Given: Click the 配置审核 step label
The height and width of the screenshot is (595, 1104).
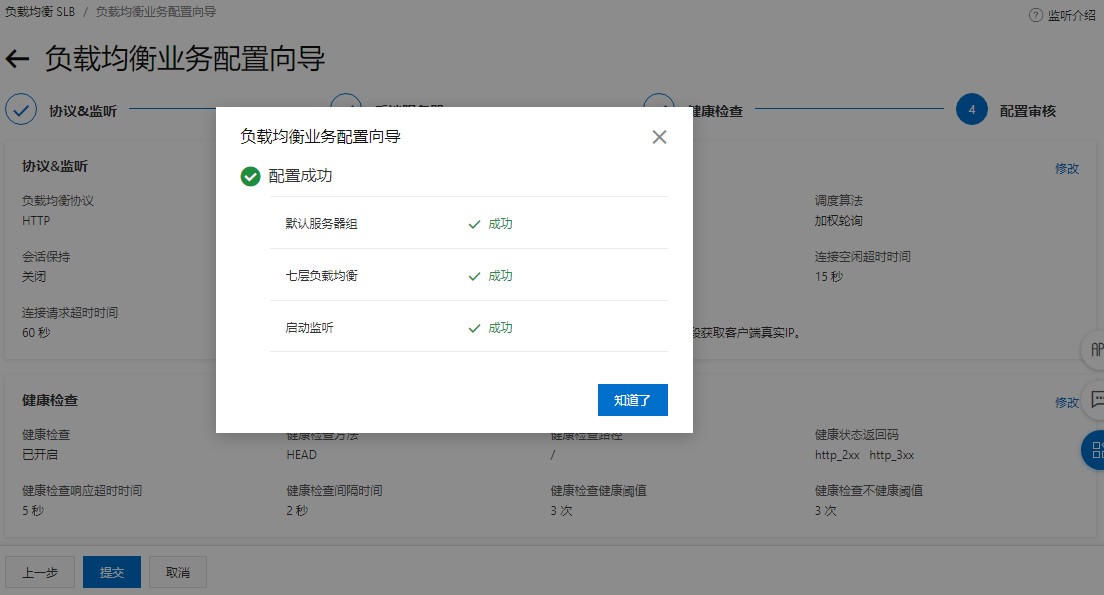Looking at the screenshot, I should pos(1028,111).
